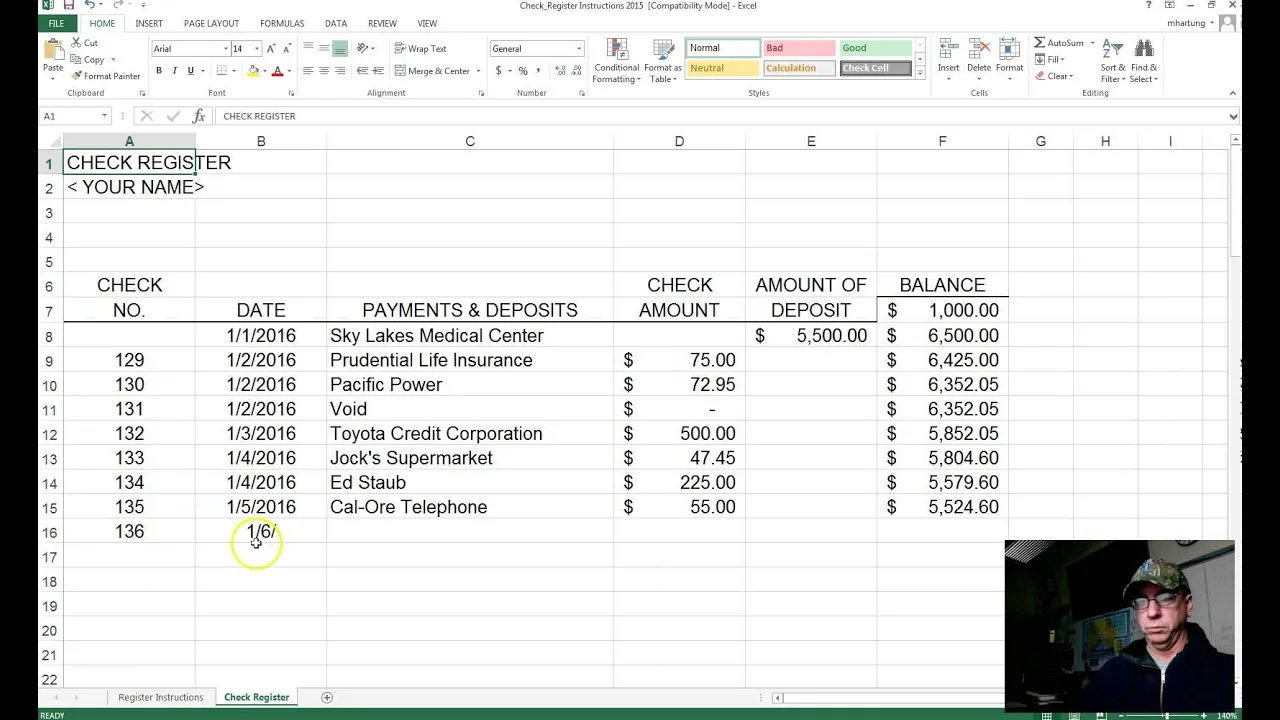Click the Merge & Center button

(x=432, y=71)
